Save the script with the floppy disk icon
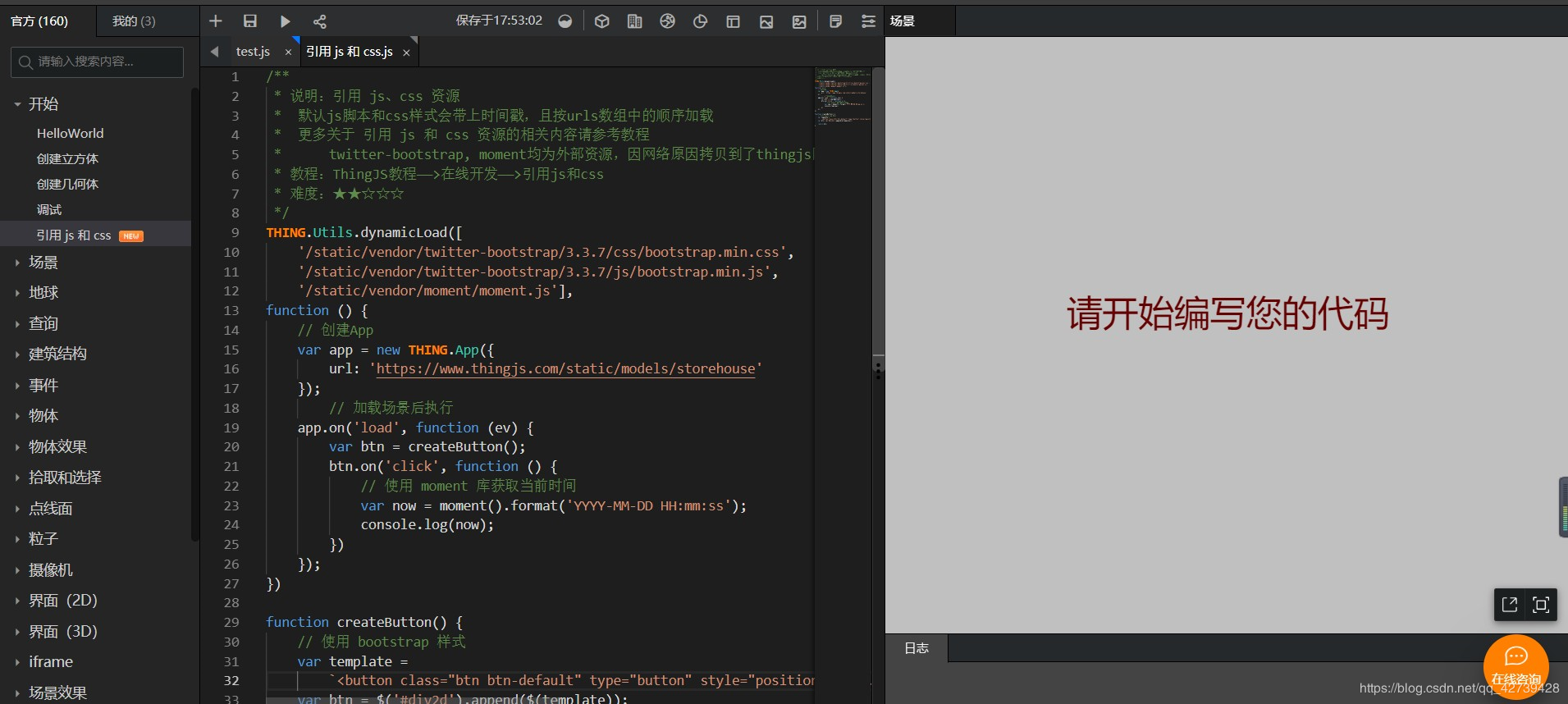The height and width of the screenshot is (704, 1568). pos(250,21)
